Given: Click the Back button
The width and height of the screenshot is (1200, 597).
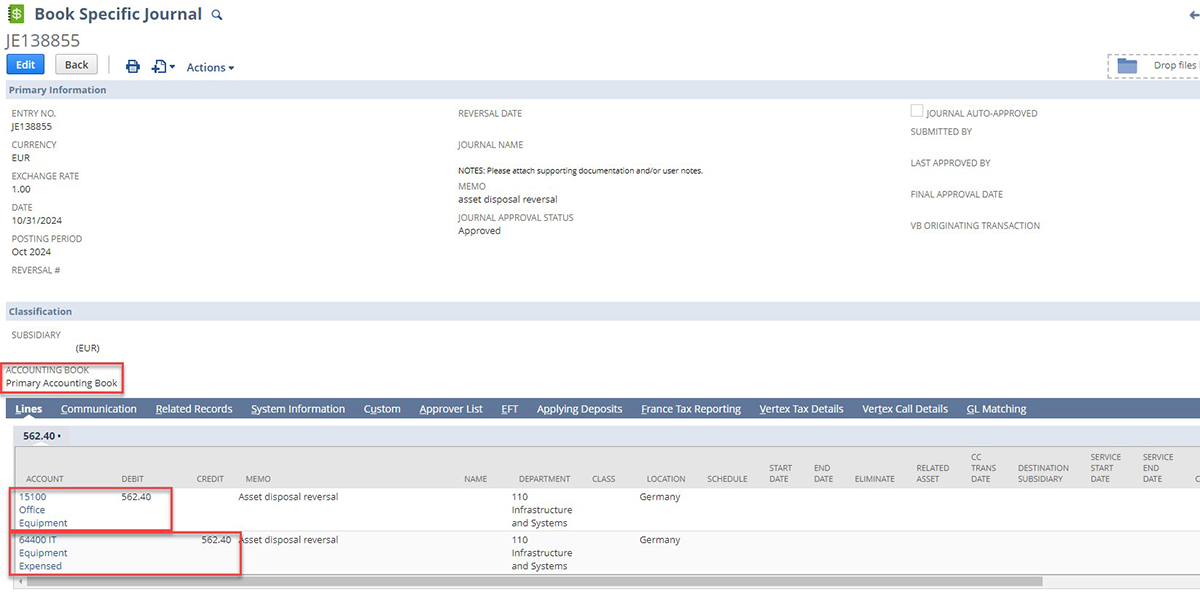Looking at the screenshot, I should click(x=76, y=65).
